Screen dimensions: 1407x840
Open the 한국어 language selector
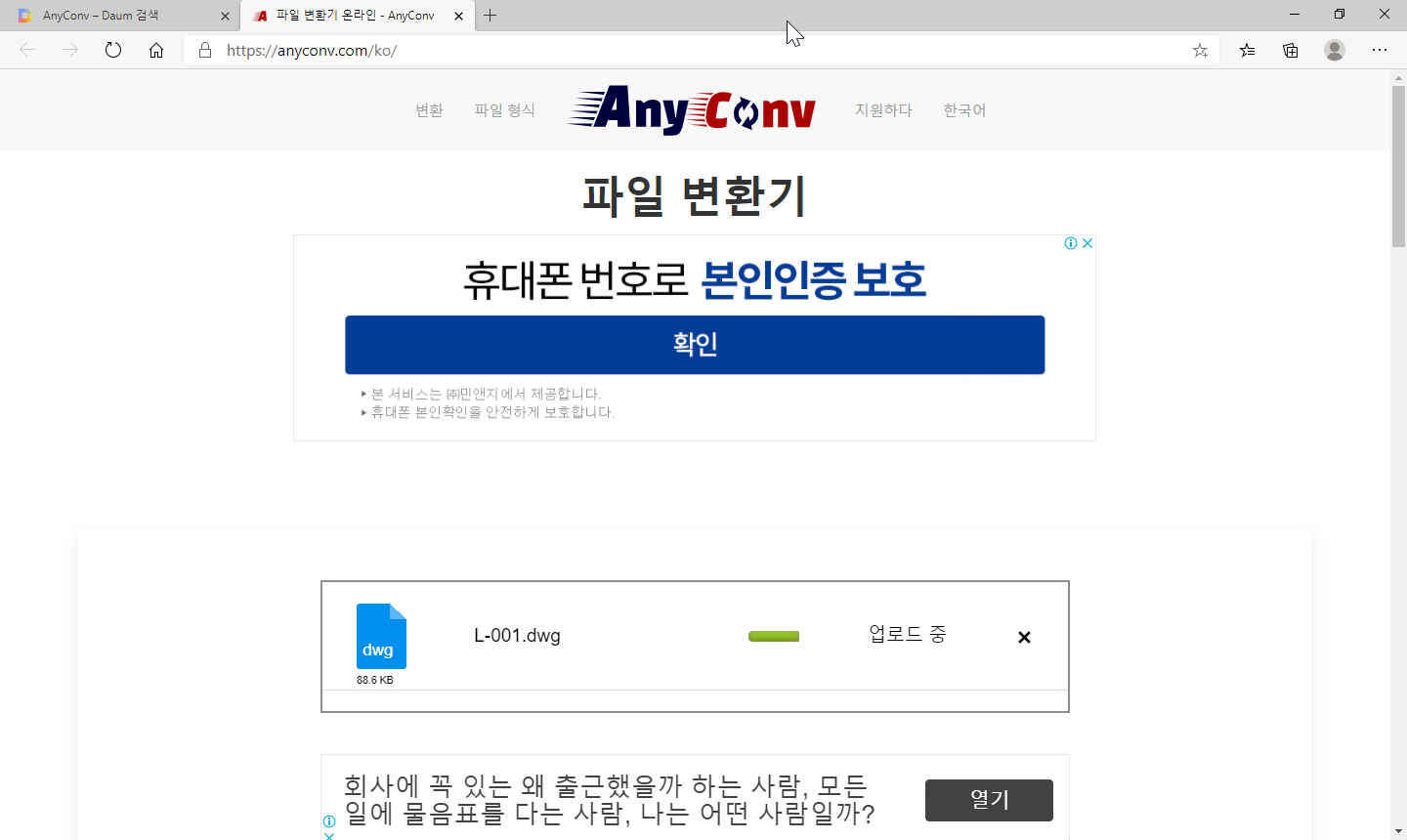(964, 110)
